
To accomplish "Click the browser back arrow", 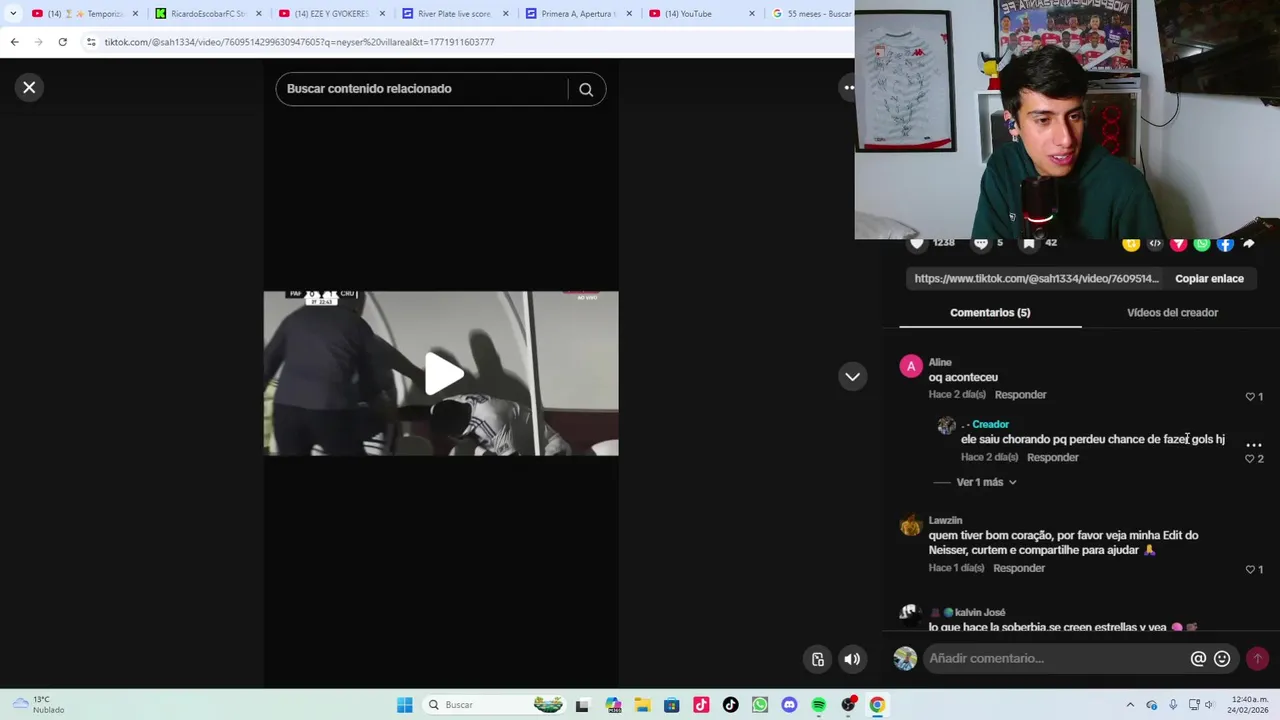I will 14,42.
